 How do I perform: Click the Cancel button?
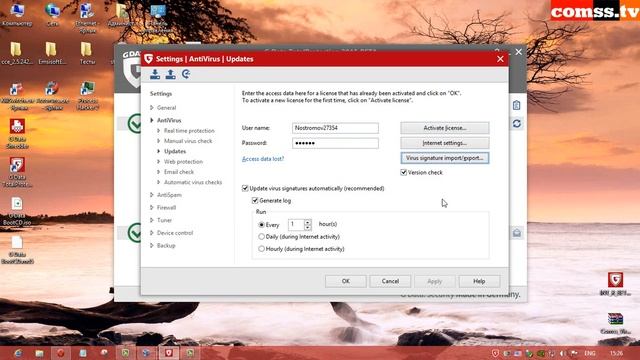click(x=390, y=281)
